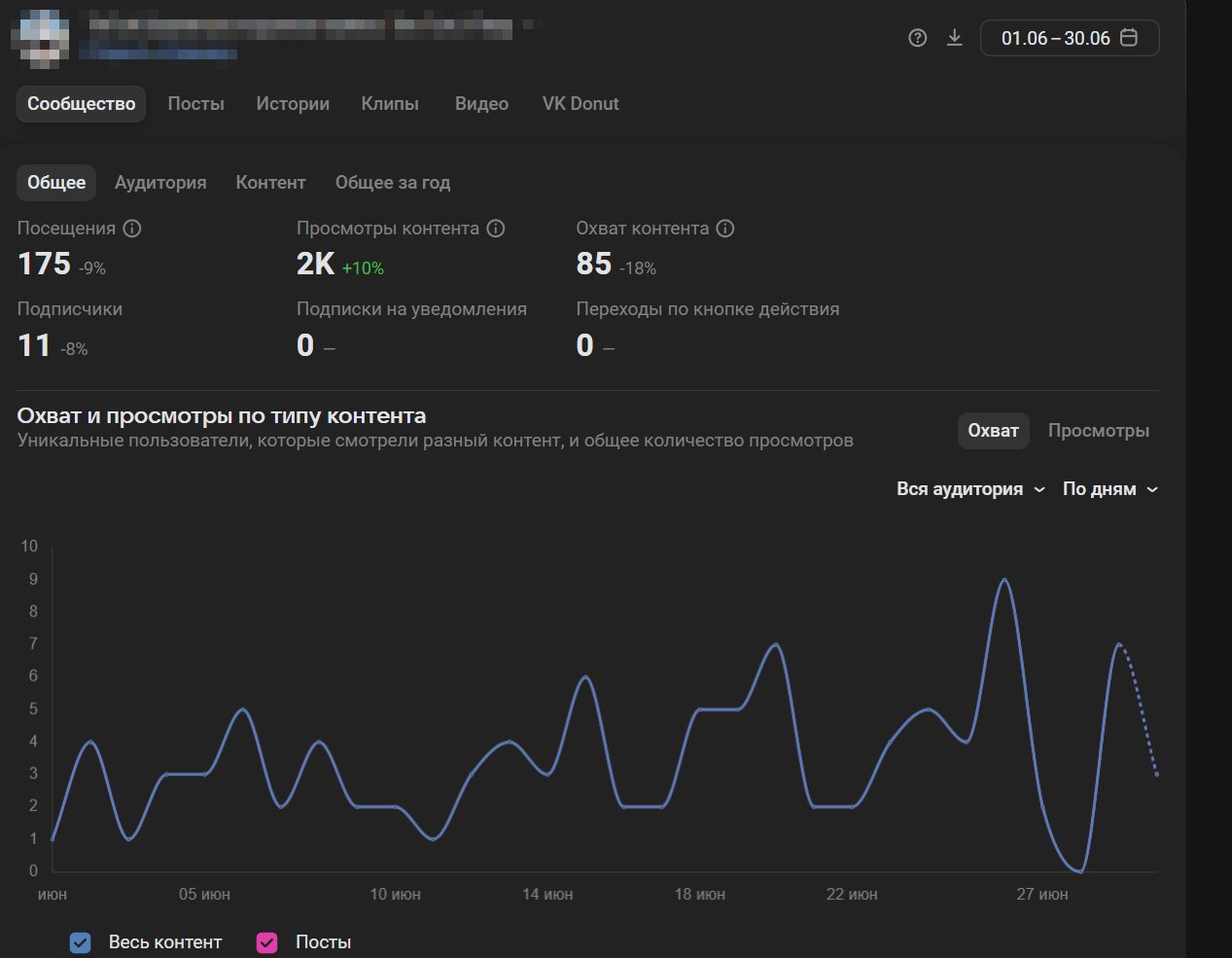Download the statistics report

[x=955, y=38]
